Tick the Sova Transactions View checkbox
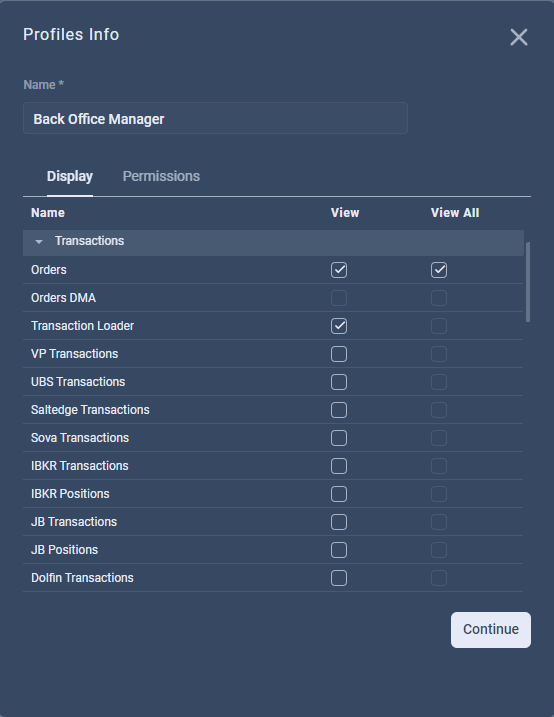 339,438
